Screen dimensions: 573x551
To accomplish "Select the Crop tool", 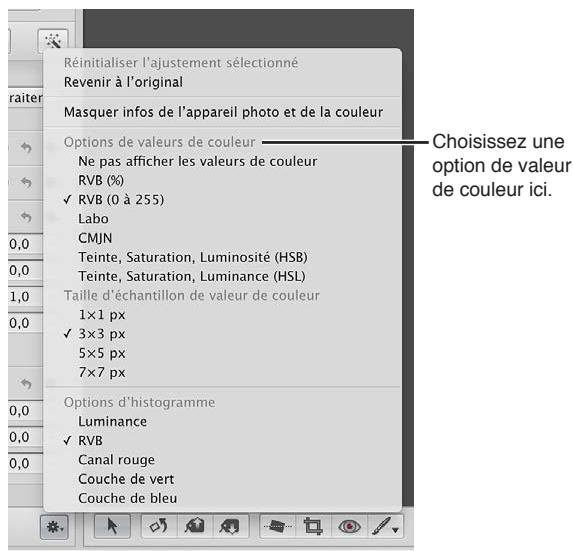I will point(313,526).
